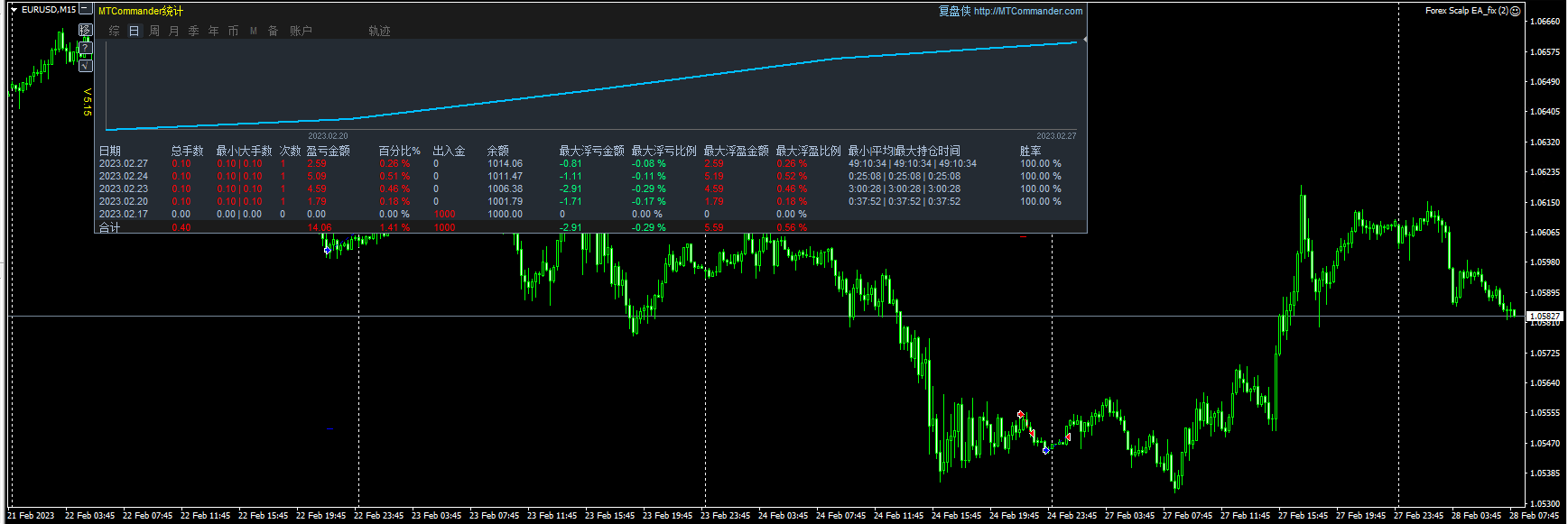The height and width of the screenshot is (524, 1568).
Task: Expand the EURUSD,M15 chart dropdown arrow
Action: click(14, 10)
